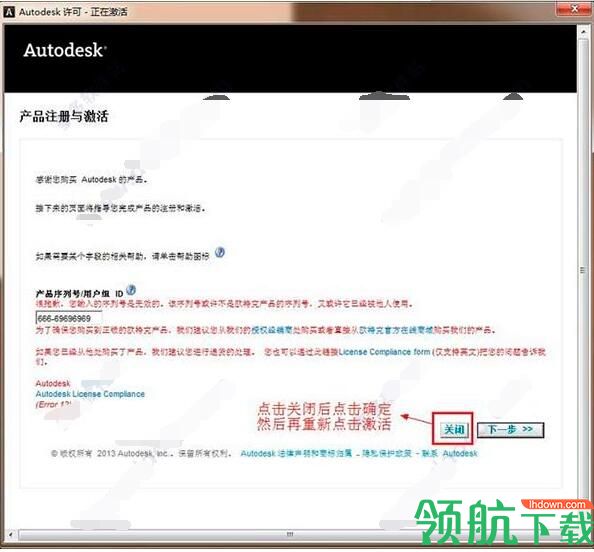Open the 联系 Autodesk footer link
This screenshot has height=552, width=594.
[449, 453]
